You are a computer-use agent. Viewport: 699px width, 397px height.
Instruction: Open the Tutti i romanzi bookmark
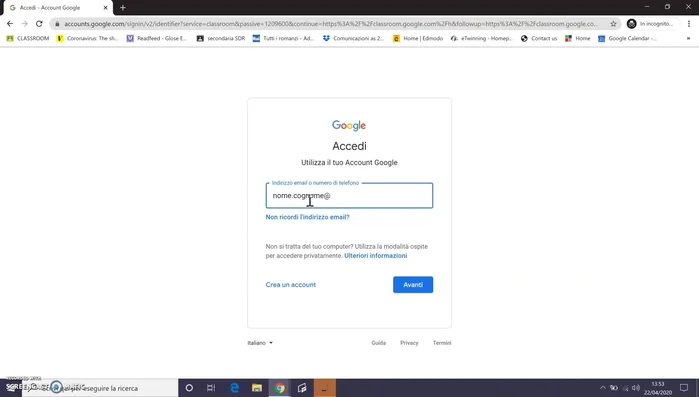pos(283,38)
